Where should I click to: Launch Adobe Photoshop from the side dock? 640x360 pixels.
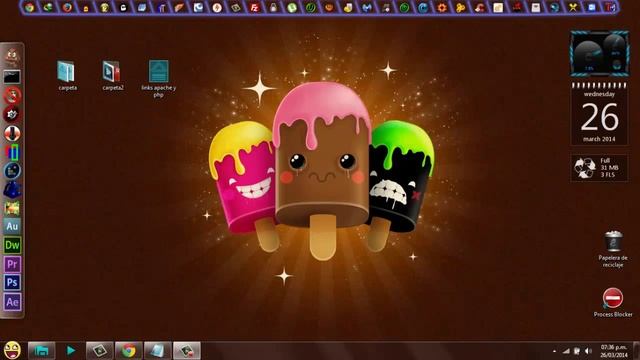click(x=12, y=282)
